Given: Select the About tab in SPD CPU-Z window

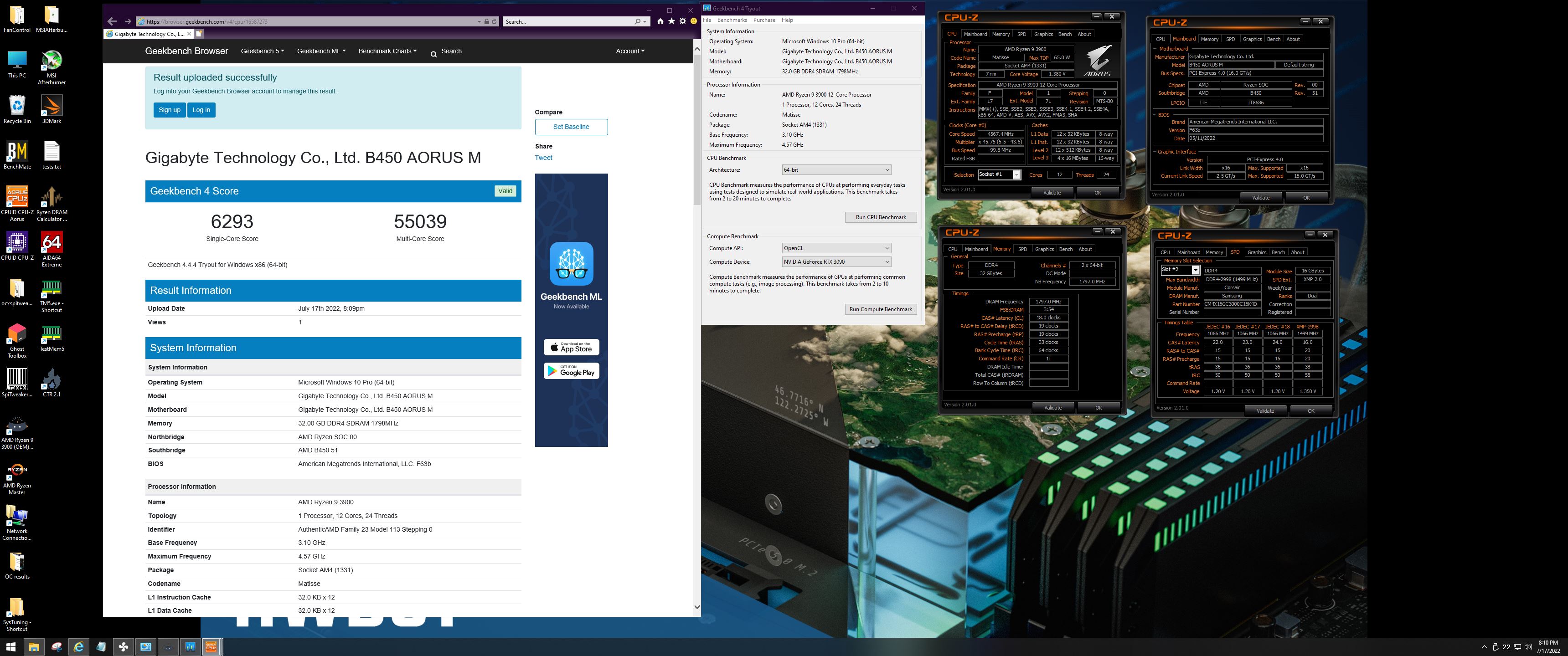Looking at the screenshot, I should pyautogui.click(x=1297, y=252).
